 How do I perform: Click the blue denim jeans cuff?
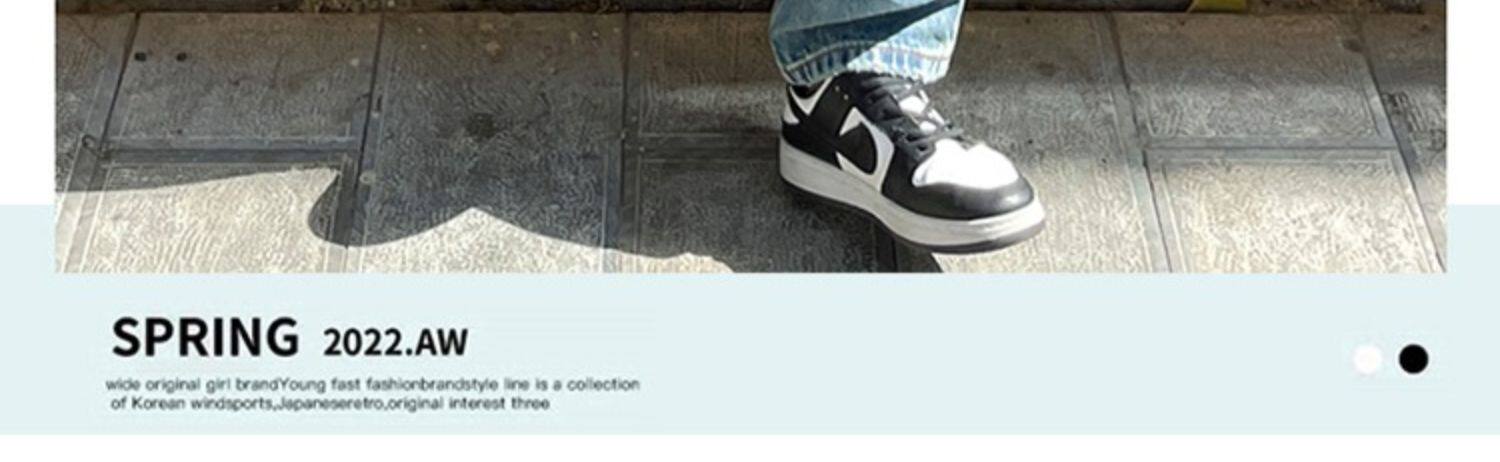(x=865, y=40)
